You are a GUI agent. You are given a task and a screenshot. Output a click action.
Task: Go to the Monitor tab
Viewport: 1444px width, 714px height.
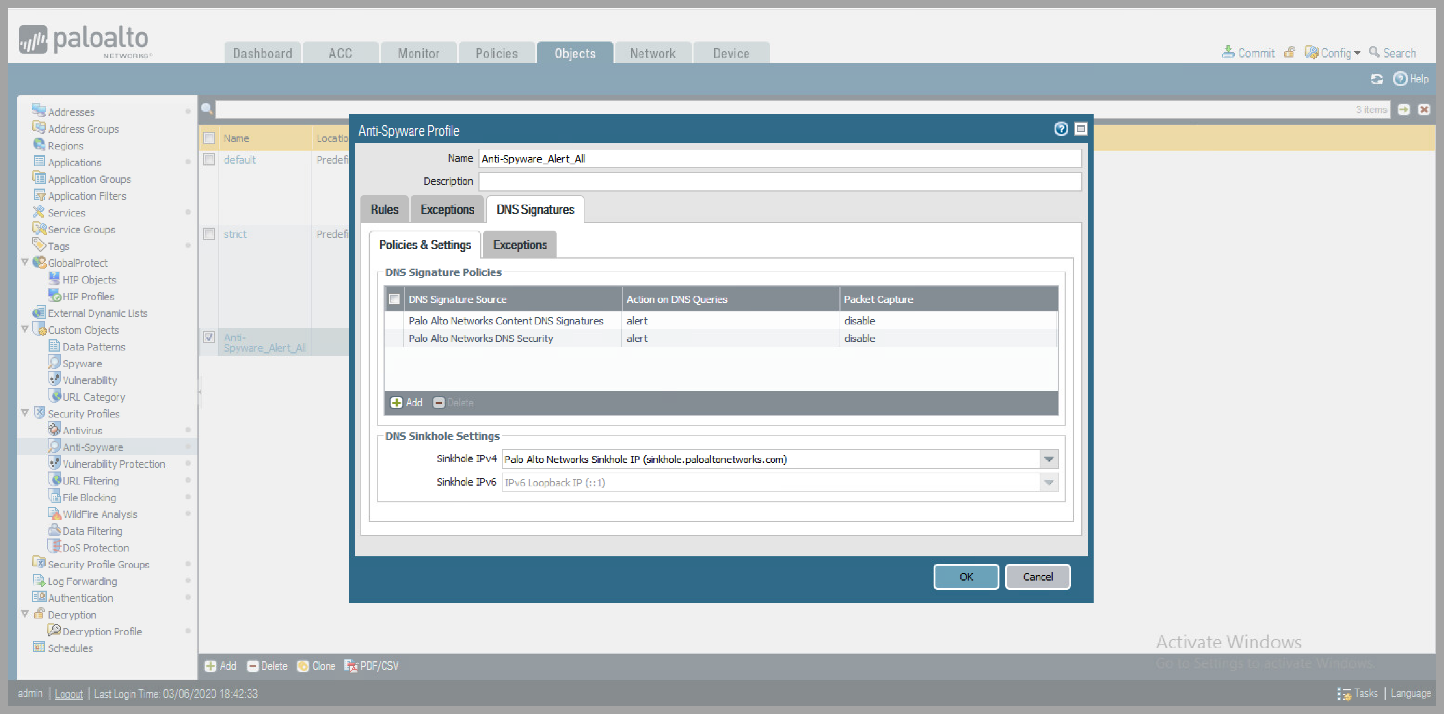(419, 53)
